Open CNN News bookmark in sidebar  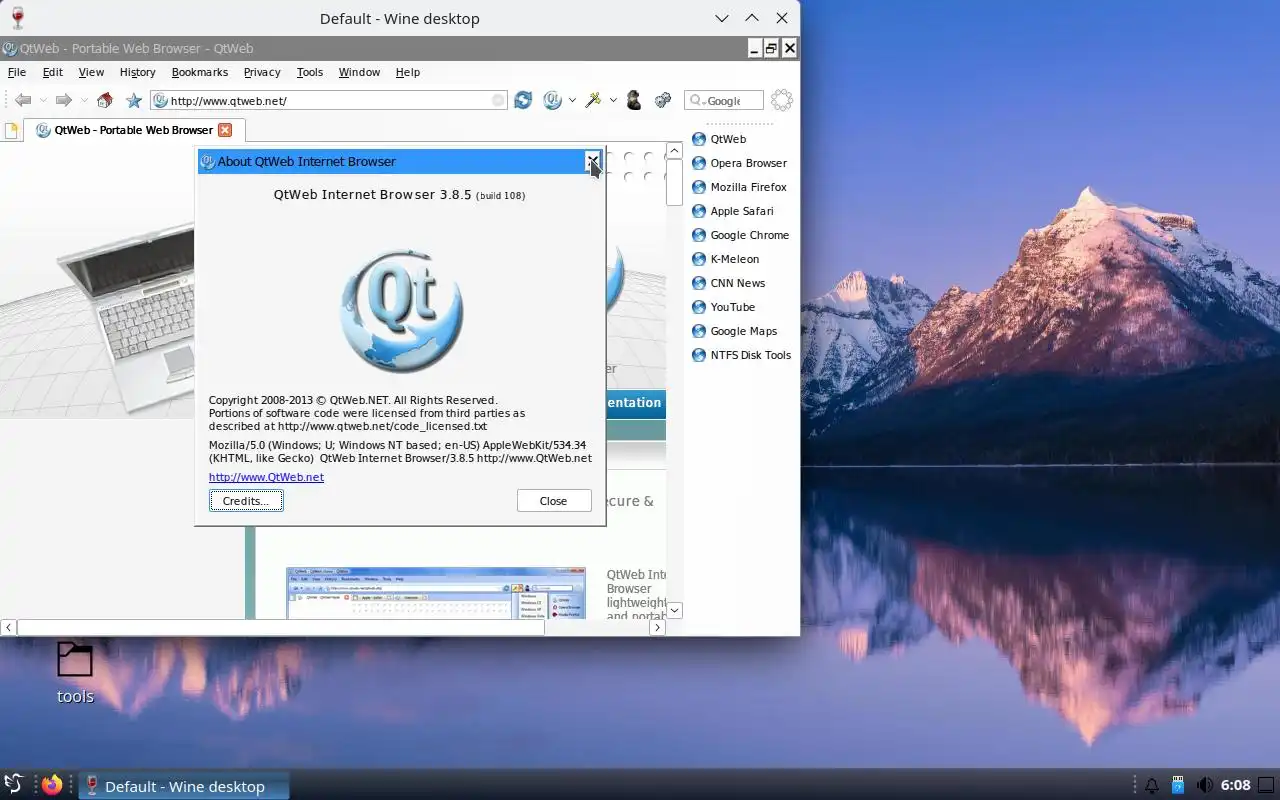pyautogui.click(x=728, y=283)
